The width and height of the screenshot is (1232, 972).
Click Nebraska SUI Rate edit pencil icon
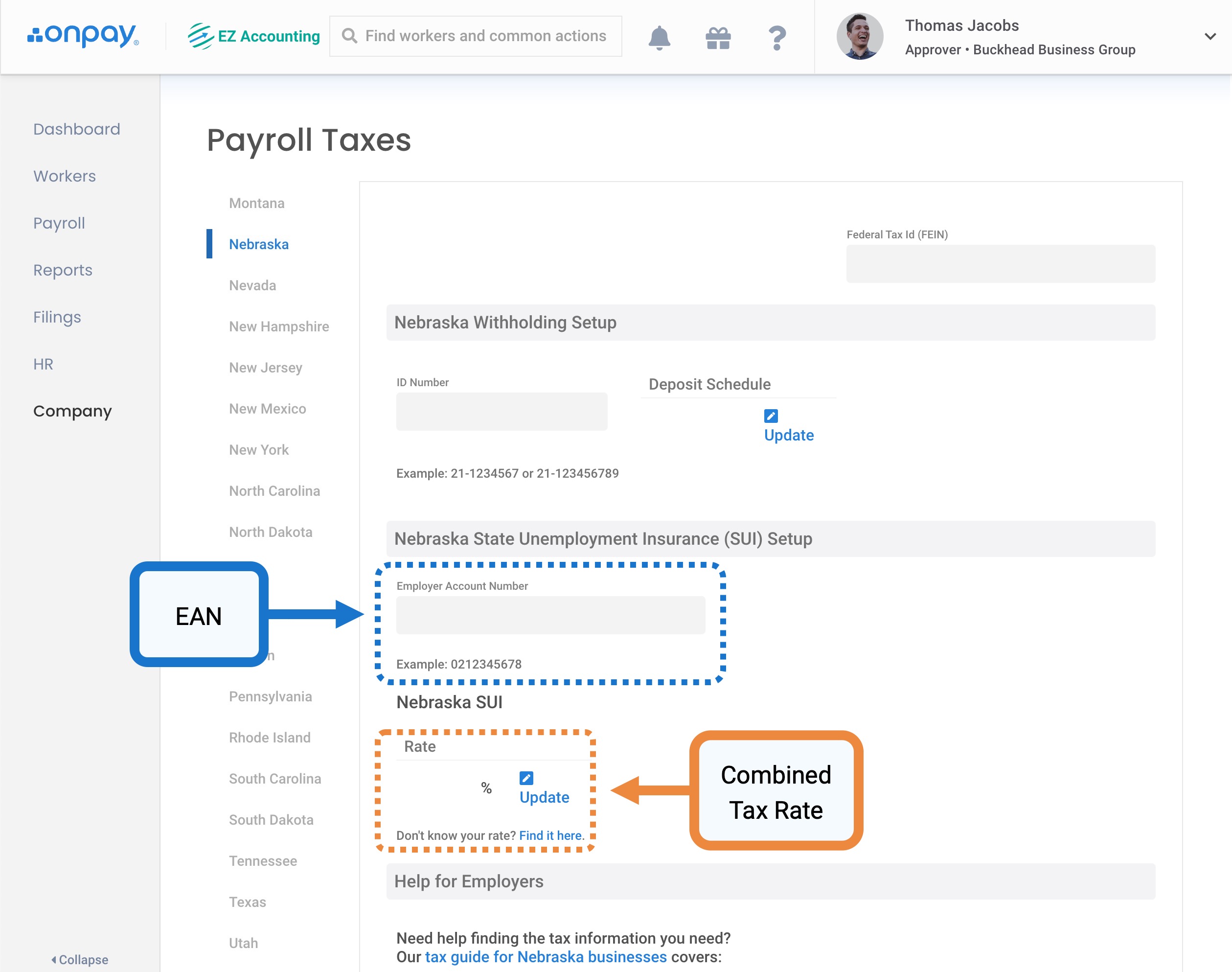click(x=526, y=778)
